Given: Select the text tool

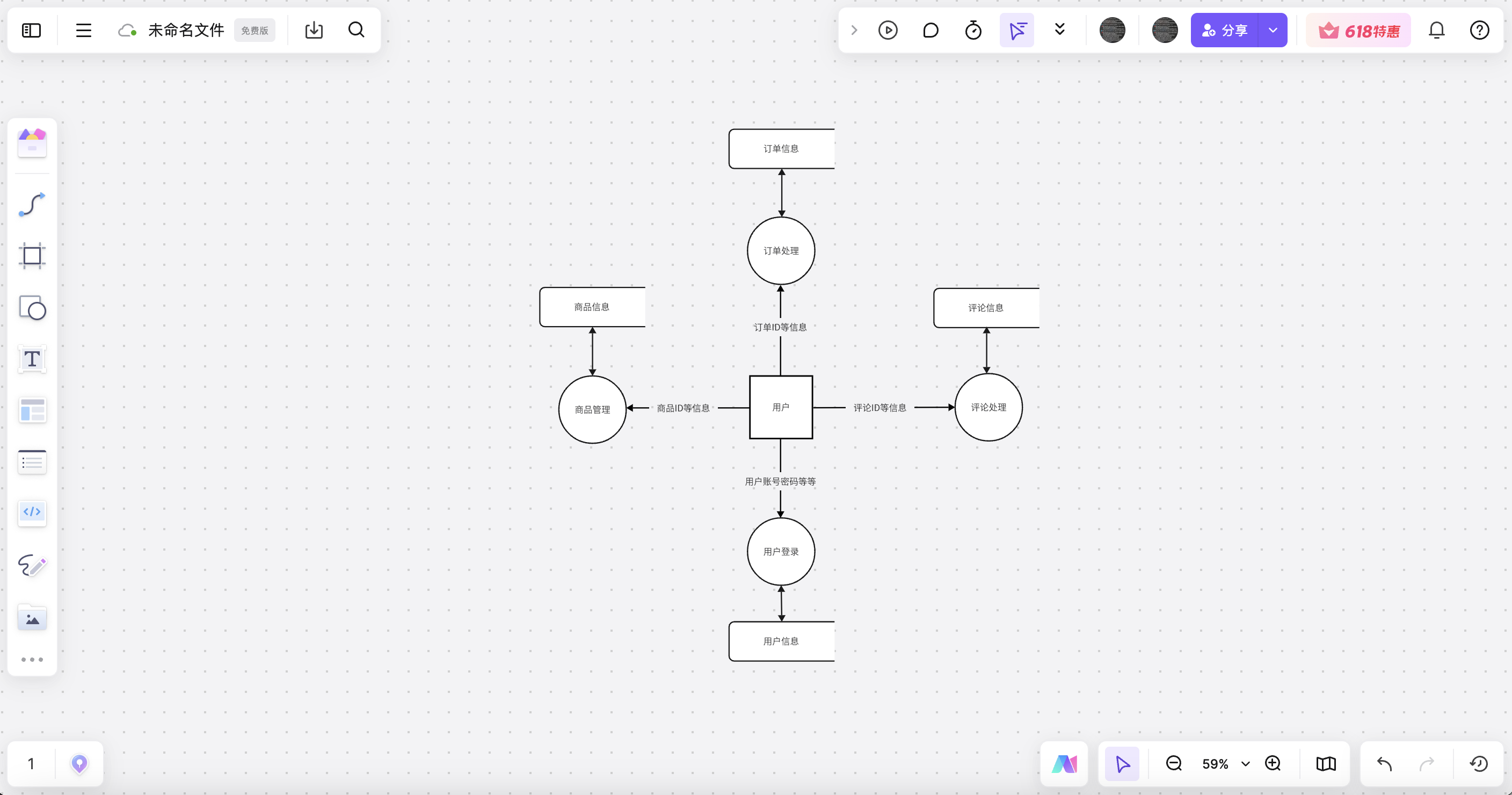Looking at the screenshot, I should [x=32, y=359].
